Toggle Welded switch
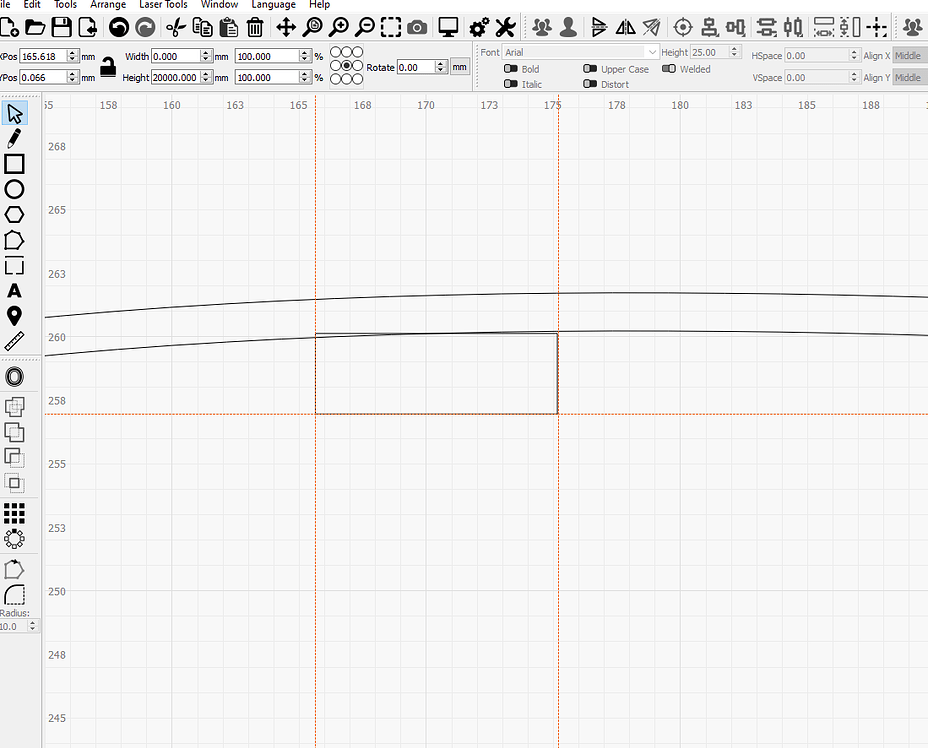The height and width of the screenshot is (748, 928). (669, 69)
